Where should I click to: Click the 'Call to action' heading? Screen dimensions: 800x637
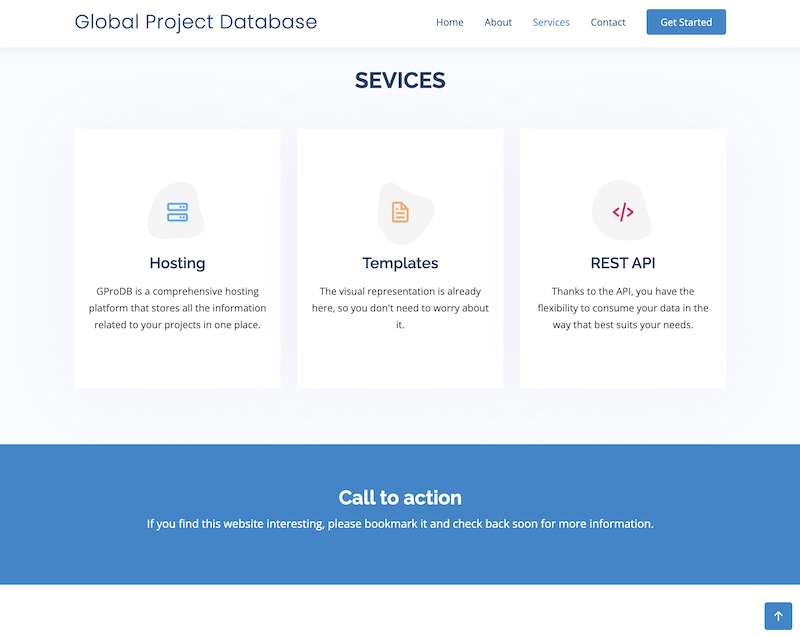pos(400,497)
